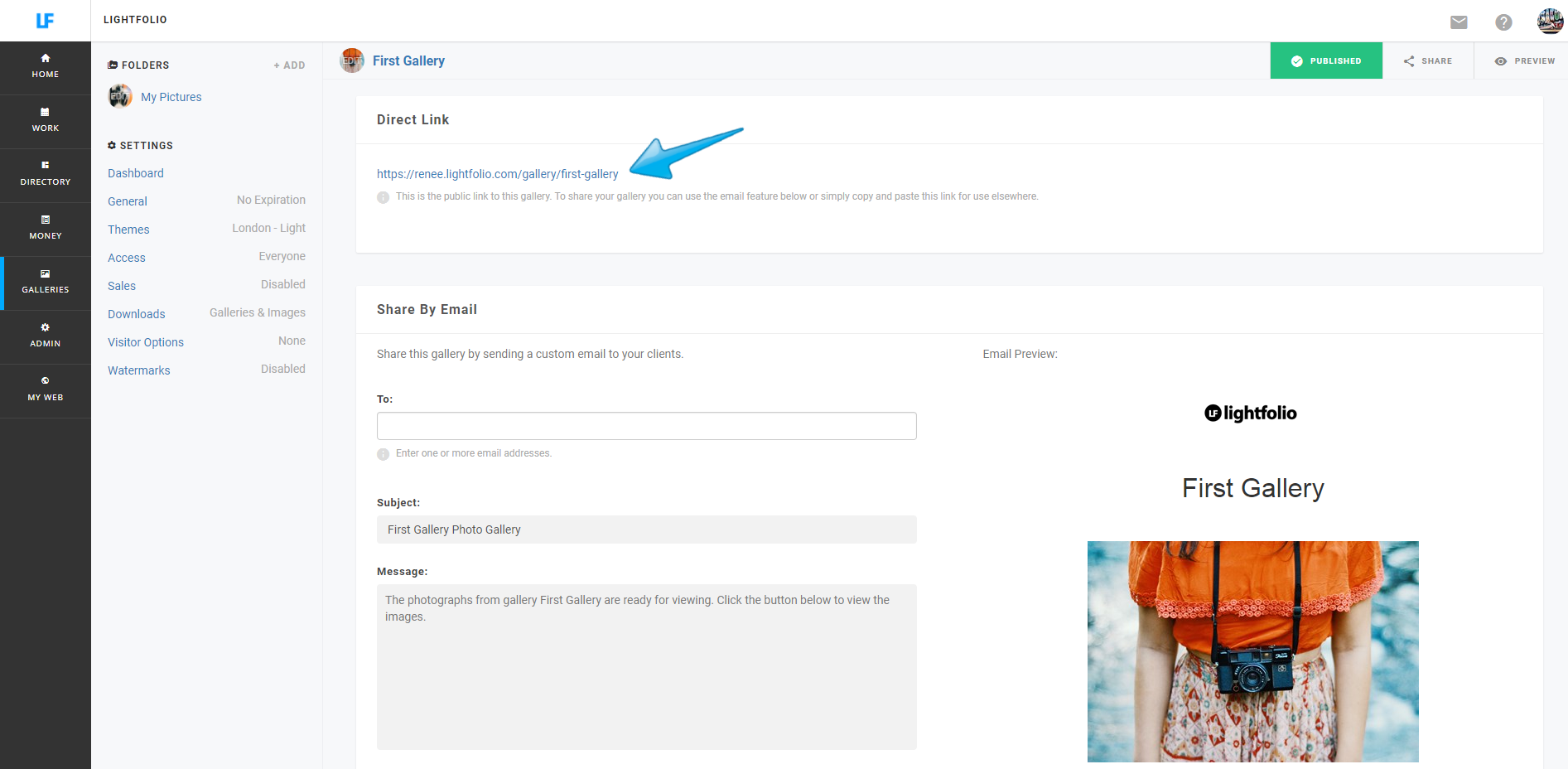The width and height of the screenshot is (1568, 769).
Task: Click info icon beside email addresses hint
Action: pyautogui.click(x=383, y=454)
